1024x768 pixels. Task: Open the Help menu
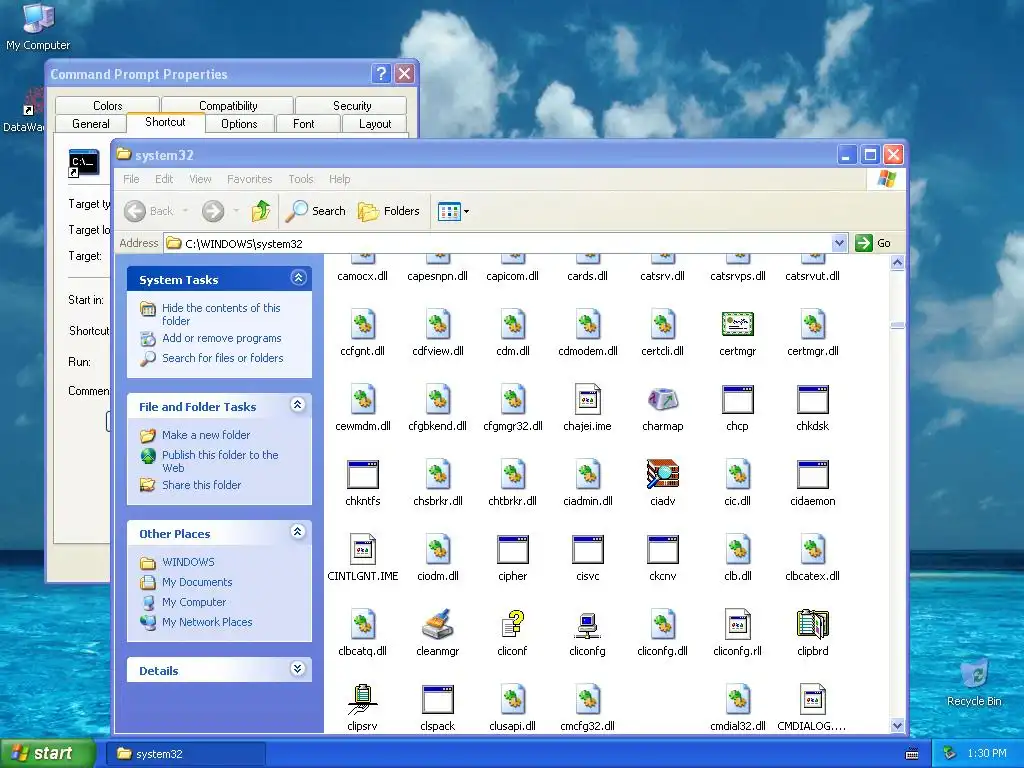click(x=339, y=179)
